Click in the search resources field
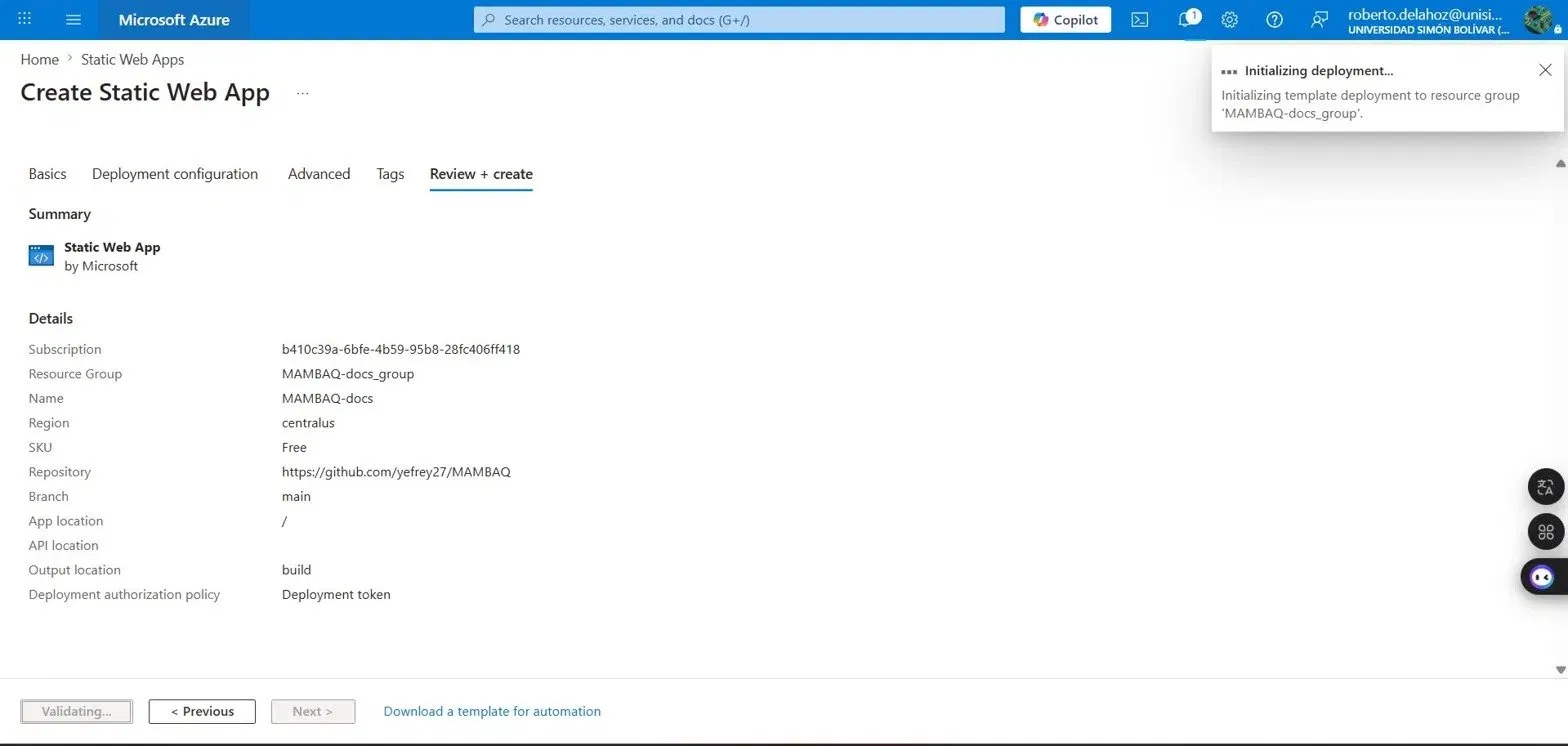Screen dimensions: 1568x746 (x=739, y=19)
